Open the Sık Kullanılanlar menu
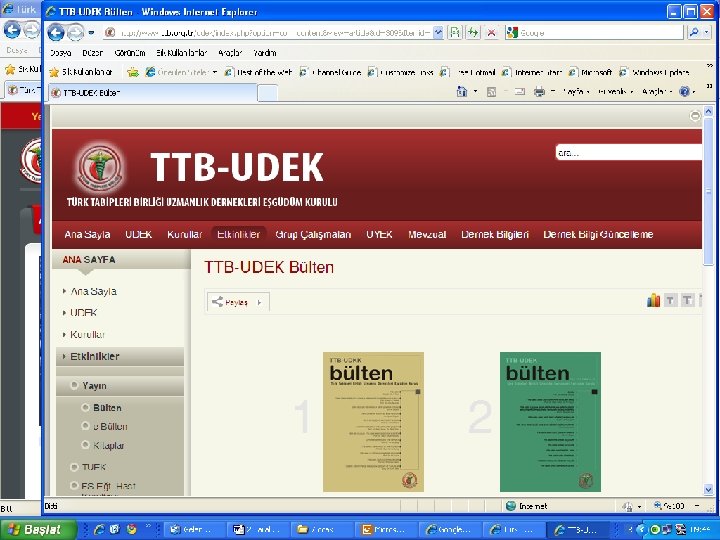The image size is (720, 540). tap(181, 53)
